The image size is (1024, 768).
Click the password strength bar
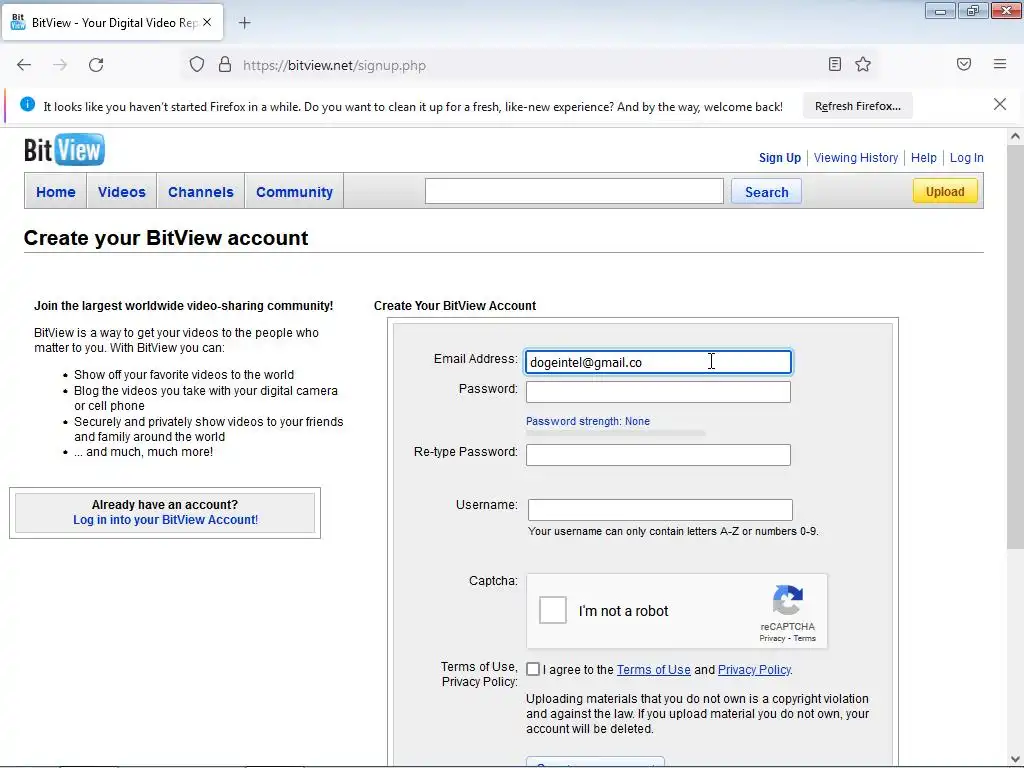(x=616, y=433)
